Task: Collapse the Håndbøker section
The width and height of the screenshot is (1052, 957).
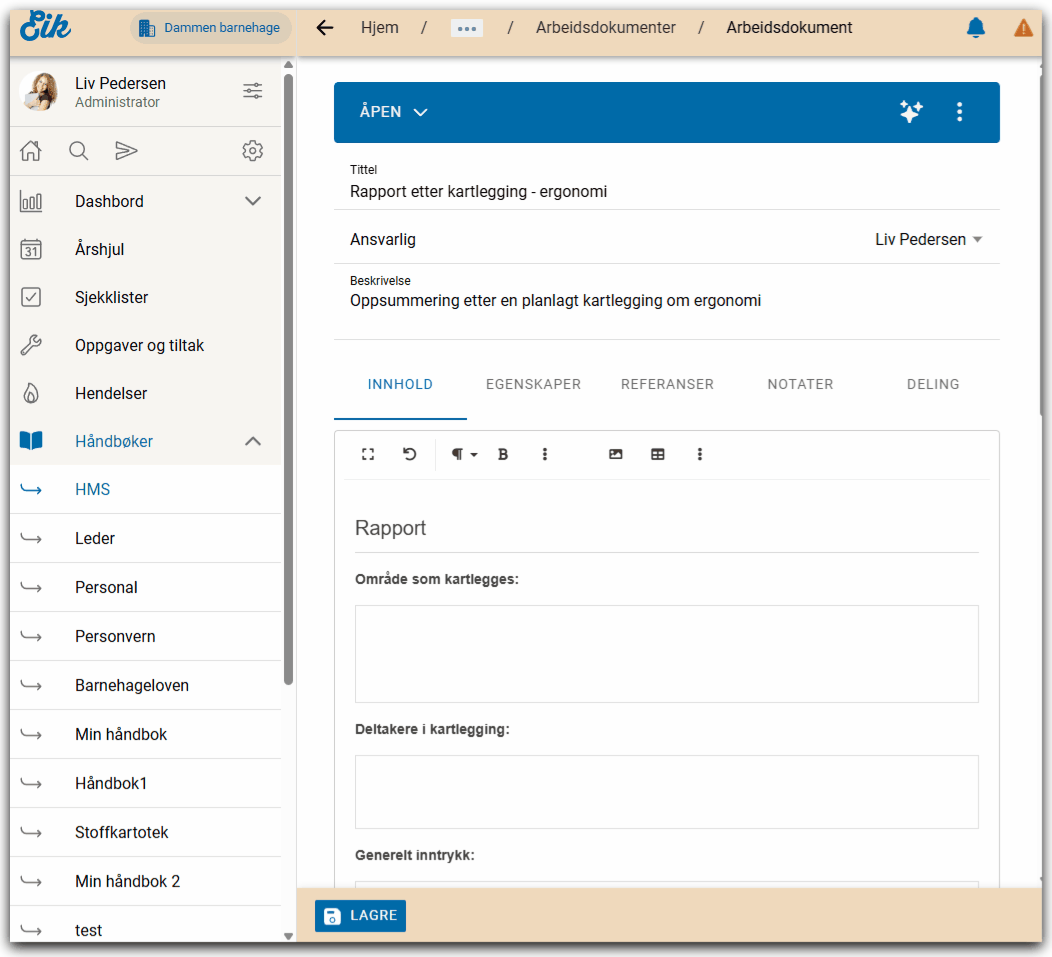Action: tap(253, 441)
